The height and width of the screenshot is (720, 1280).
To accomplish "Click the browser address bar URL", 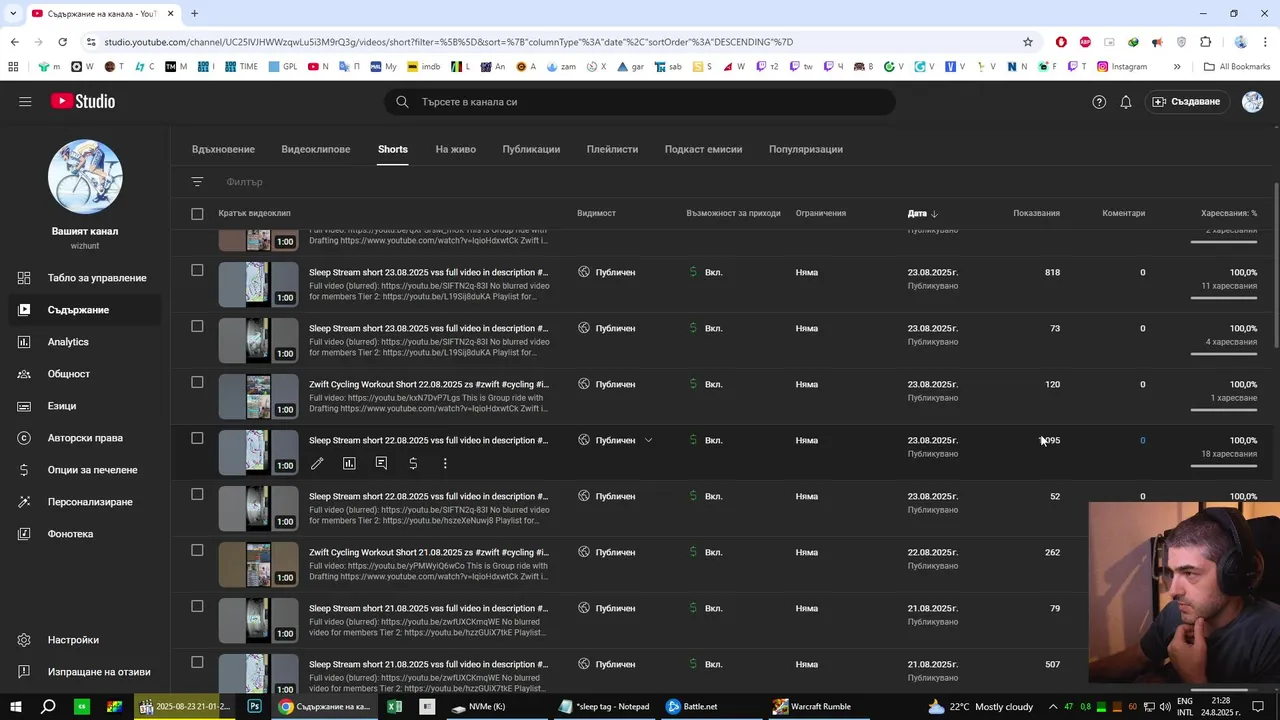I will 448,42.
